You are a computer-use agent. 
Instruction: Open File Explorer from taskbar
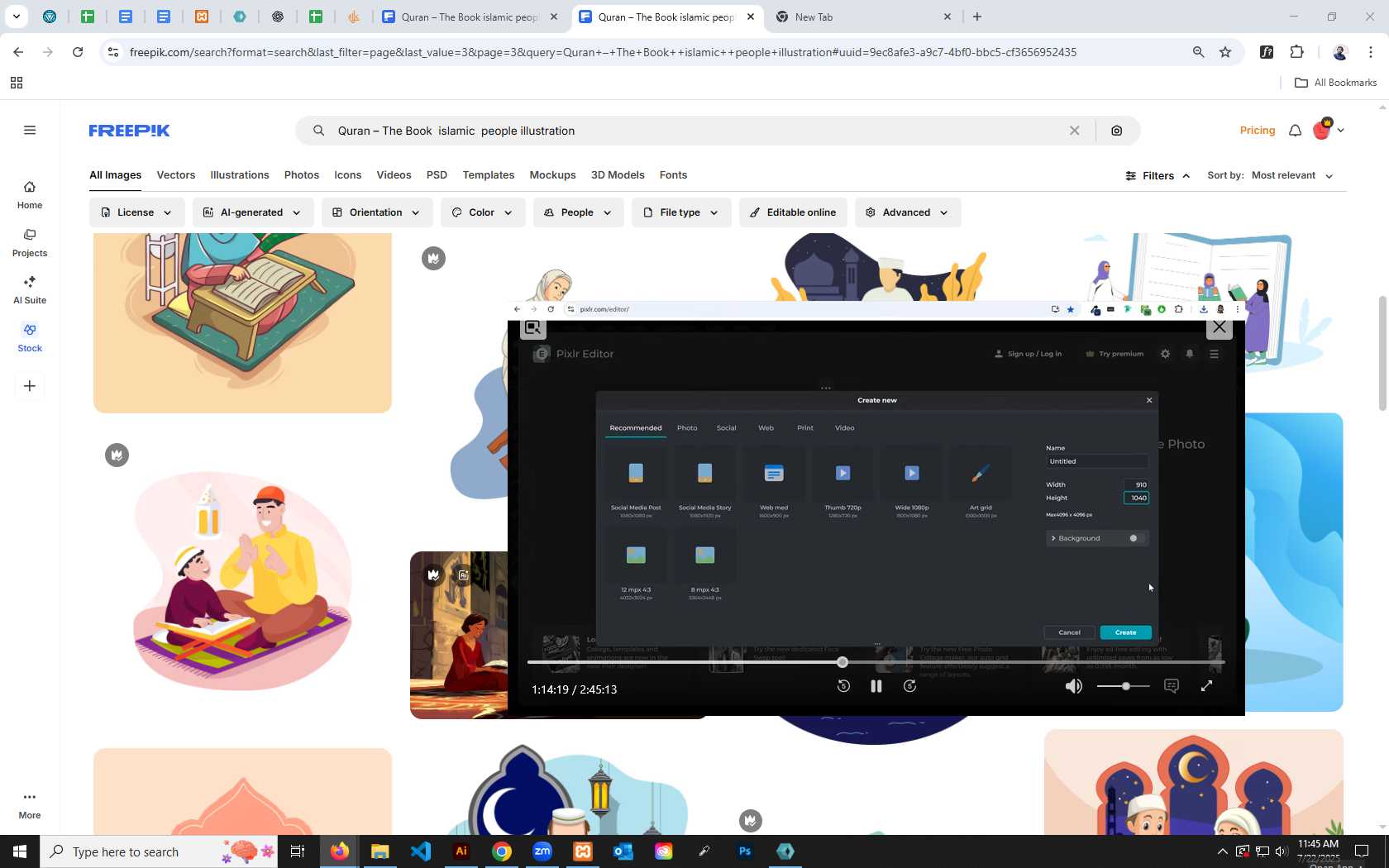[380, 851]
